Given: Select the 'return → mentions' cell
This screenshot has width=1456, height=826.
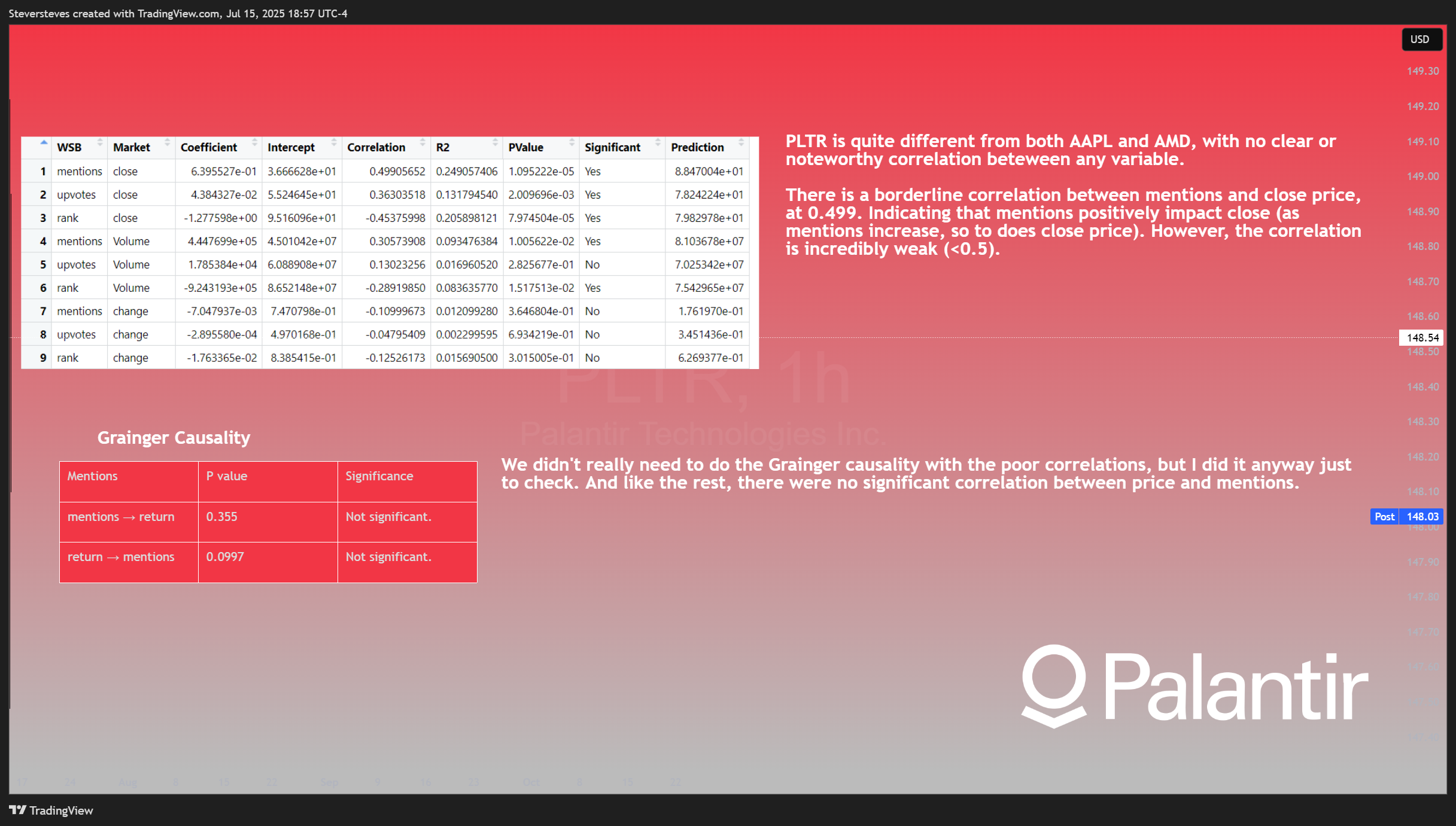Looking at the screenshot, I should [x=129, y=562].
